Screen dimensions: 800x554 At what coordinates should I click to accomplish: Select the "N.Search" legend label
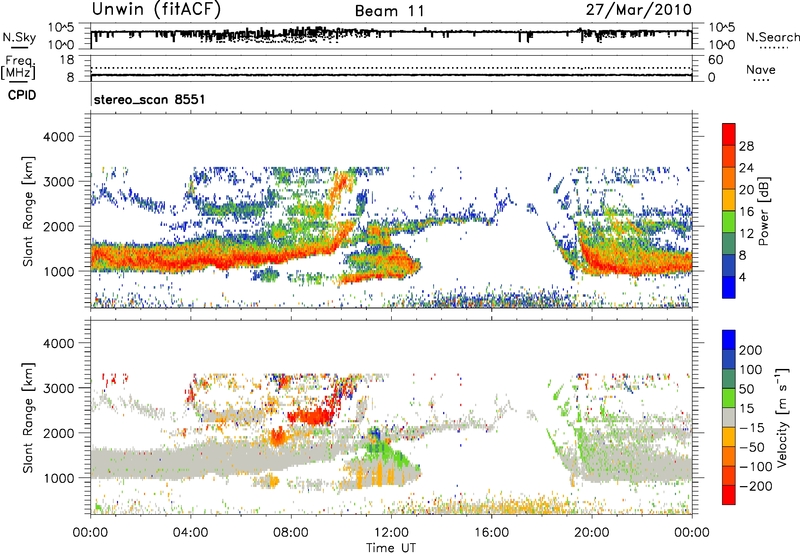click(772, 37)
